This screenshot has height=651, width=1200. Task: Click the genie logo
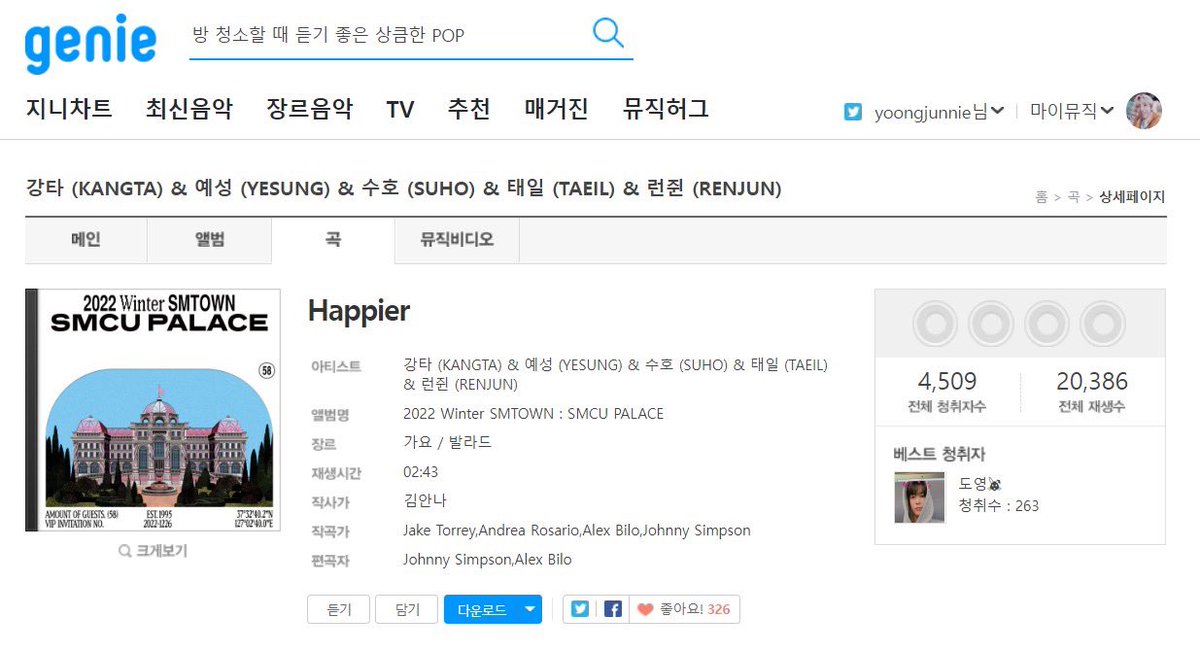[91, 43]
